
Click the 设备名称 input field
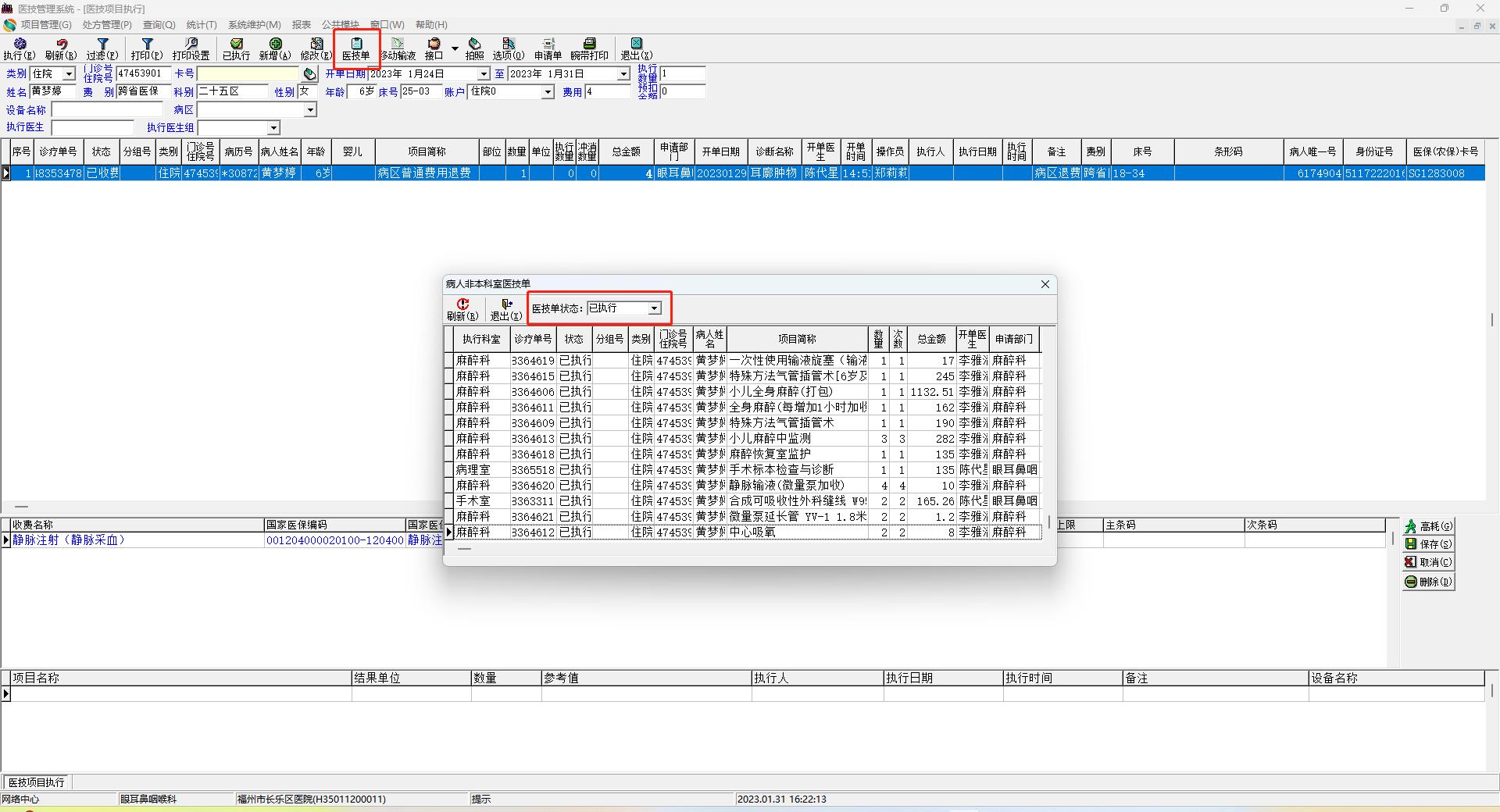(x=107, y=110)
